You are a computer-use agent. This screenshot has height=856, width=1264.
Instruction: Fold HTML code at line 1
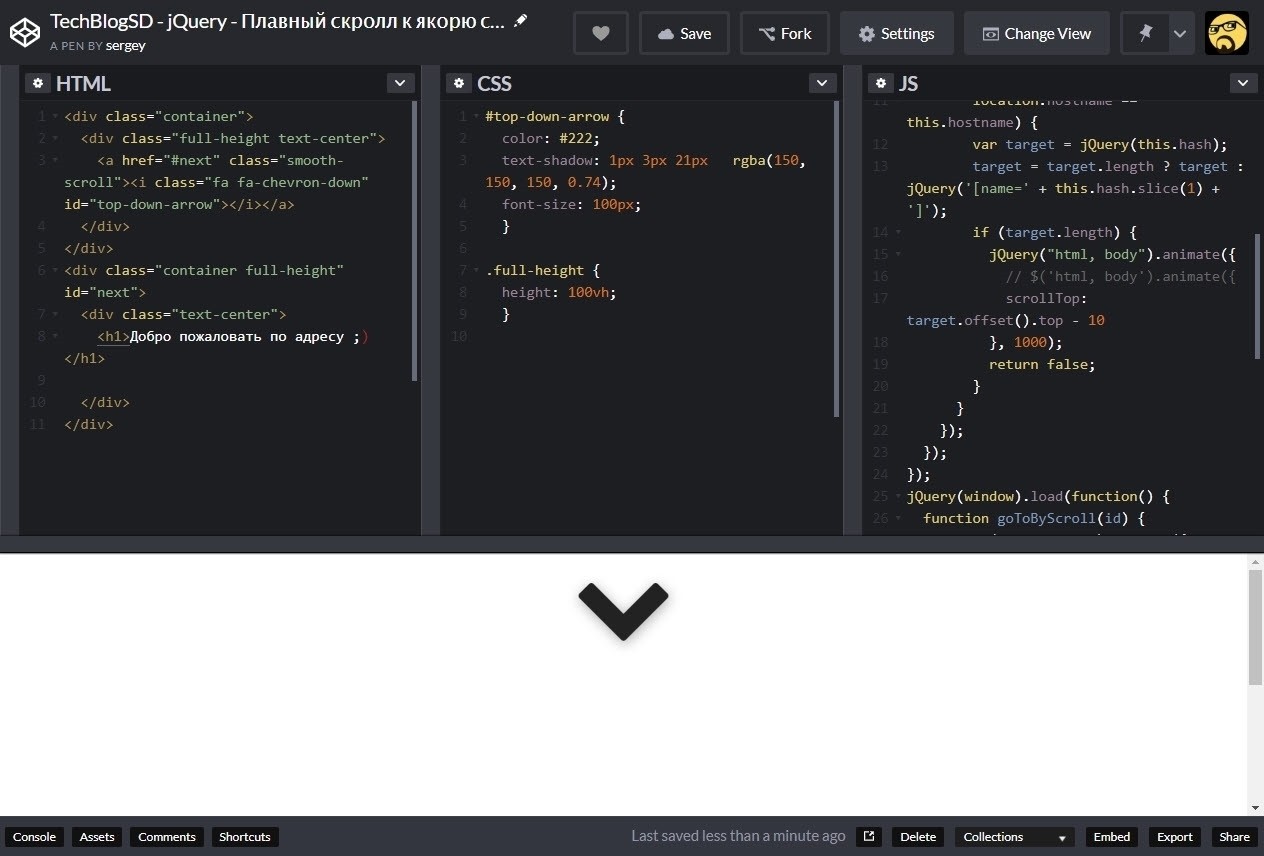pos(56,116)
